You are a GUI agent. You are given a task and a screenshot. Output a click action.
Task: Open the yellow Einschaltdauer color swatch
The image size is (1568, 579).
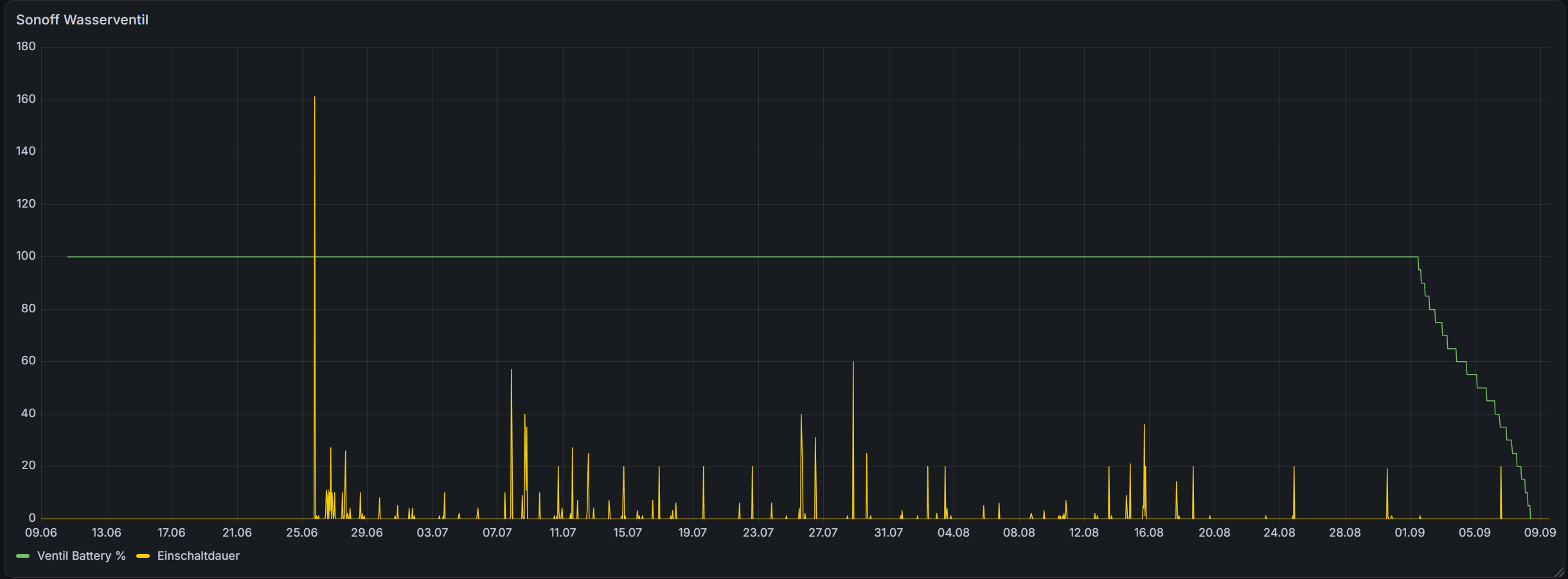tap(143, 556)
